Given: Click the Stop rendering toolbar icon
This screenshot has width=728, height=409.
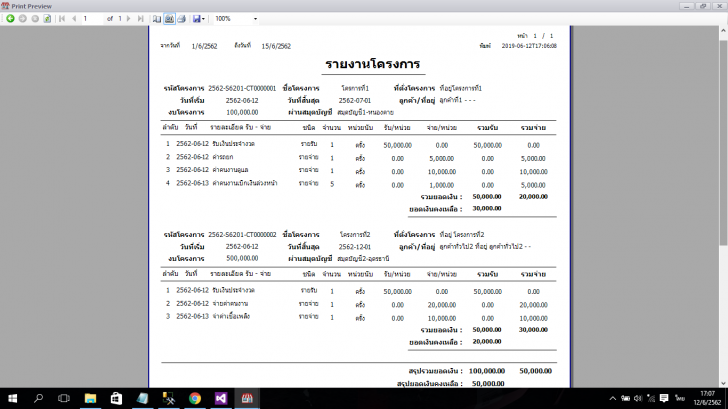Looking at the screenshot, I should tap(35, 19).
